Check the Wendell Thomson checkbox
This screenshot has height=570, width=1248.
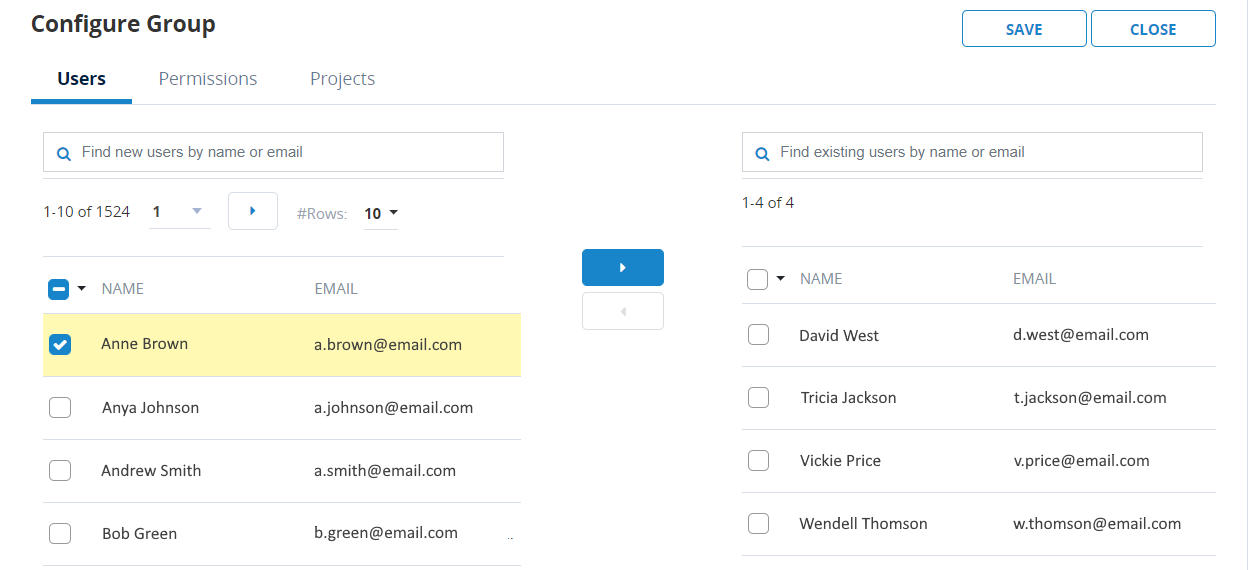pyautogui.click(x=758, y=523)
